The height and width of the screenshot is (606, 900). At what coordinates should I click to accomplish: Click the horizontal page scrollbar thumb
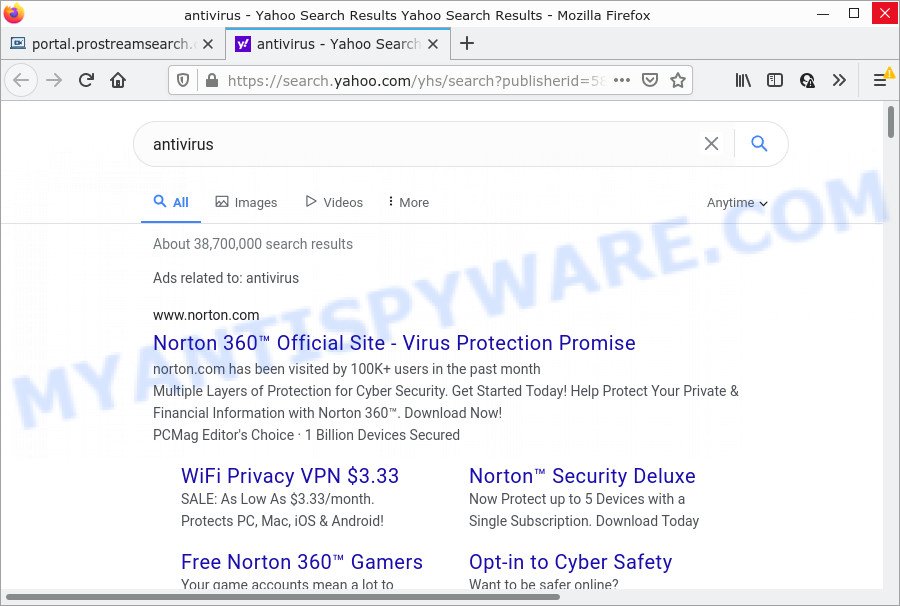click(x=282, y=597)
